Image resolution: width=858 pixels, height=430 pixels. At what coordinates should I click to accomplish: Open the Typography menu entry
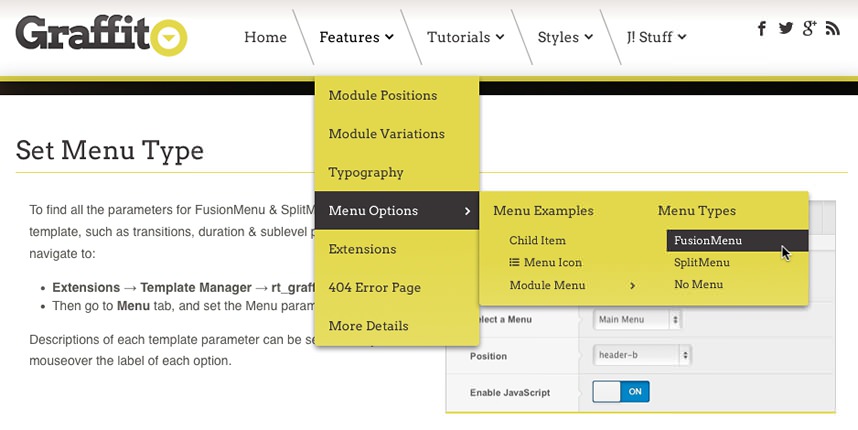[397, 172]
